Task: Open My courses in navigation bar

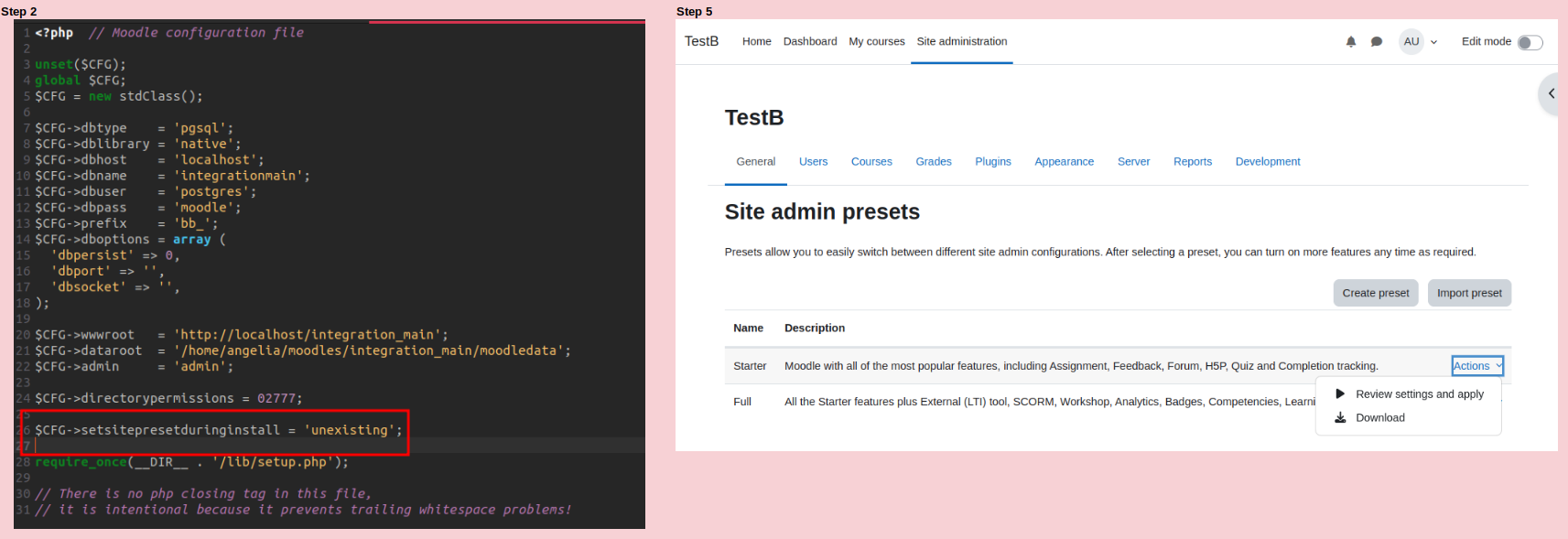Action: 876,41
